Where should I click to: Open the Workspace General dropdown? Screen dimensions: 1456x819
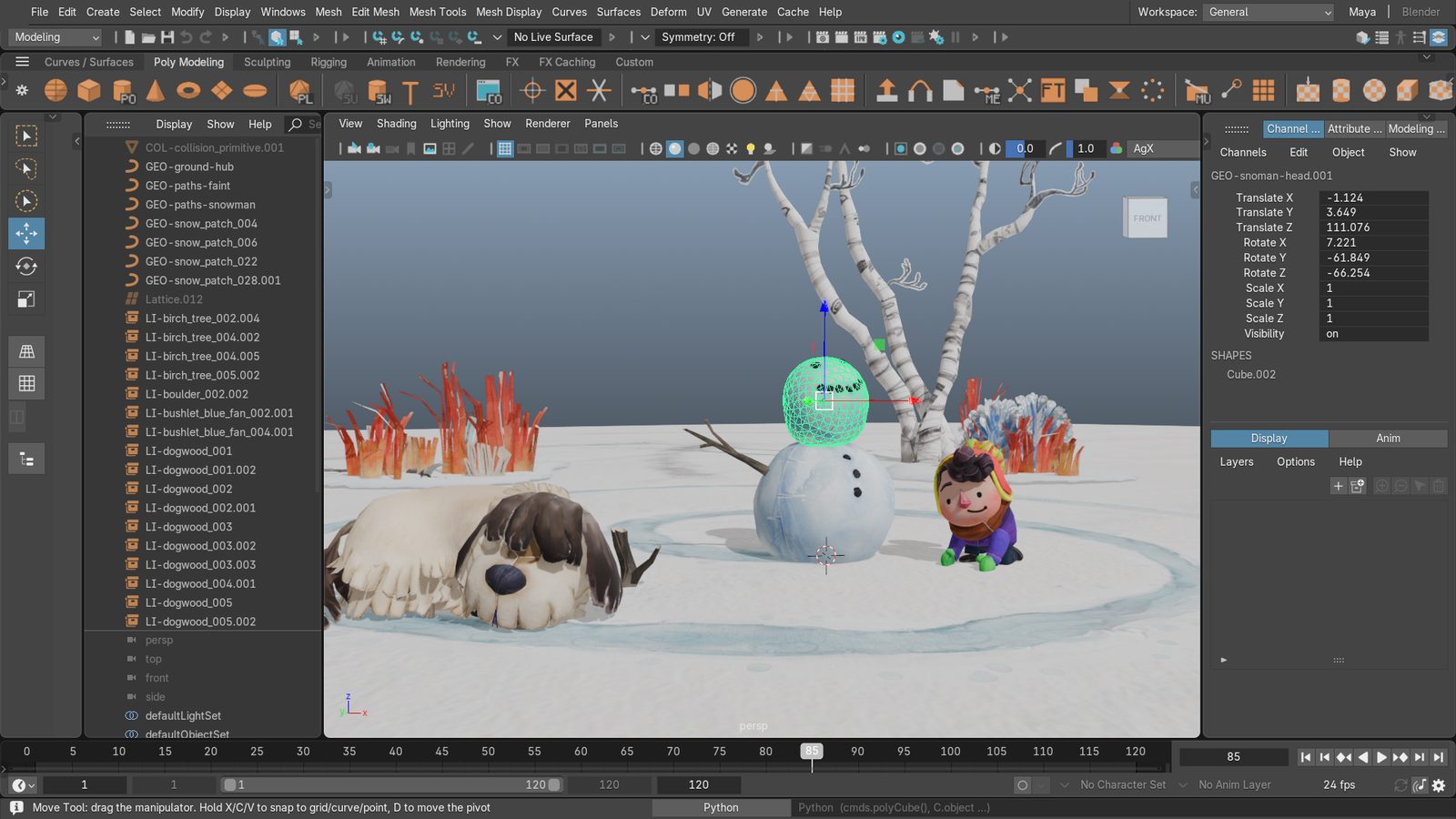(x=1269, y=12)
